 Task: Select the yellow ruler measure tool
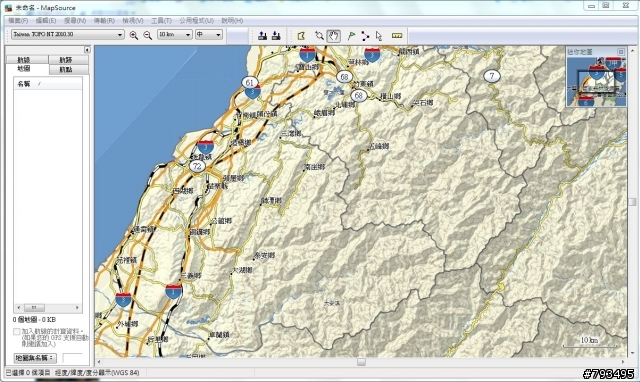(x=397, y=36)
